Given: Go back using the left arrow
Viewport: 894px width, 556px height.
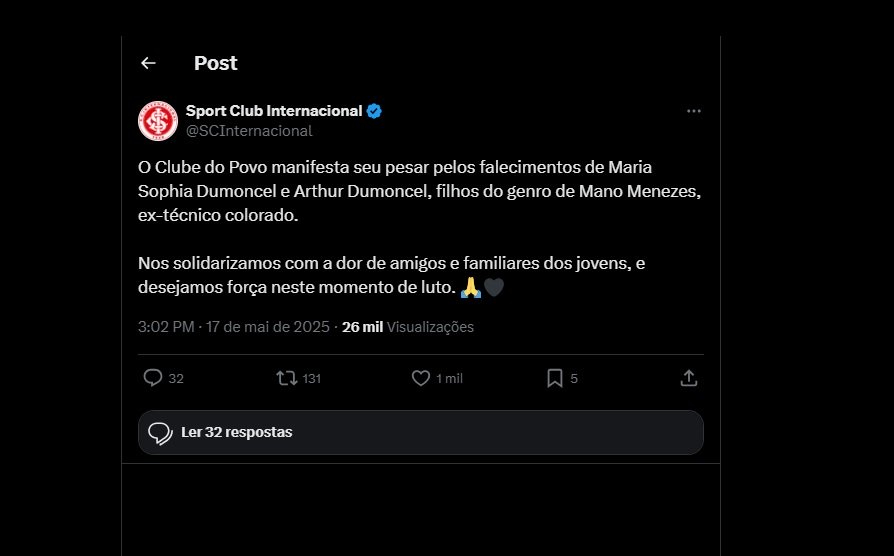Looking at the screenshot, I should (x=148, y=63).
